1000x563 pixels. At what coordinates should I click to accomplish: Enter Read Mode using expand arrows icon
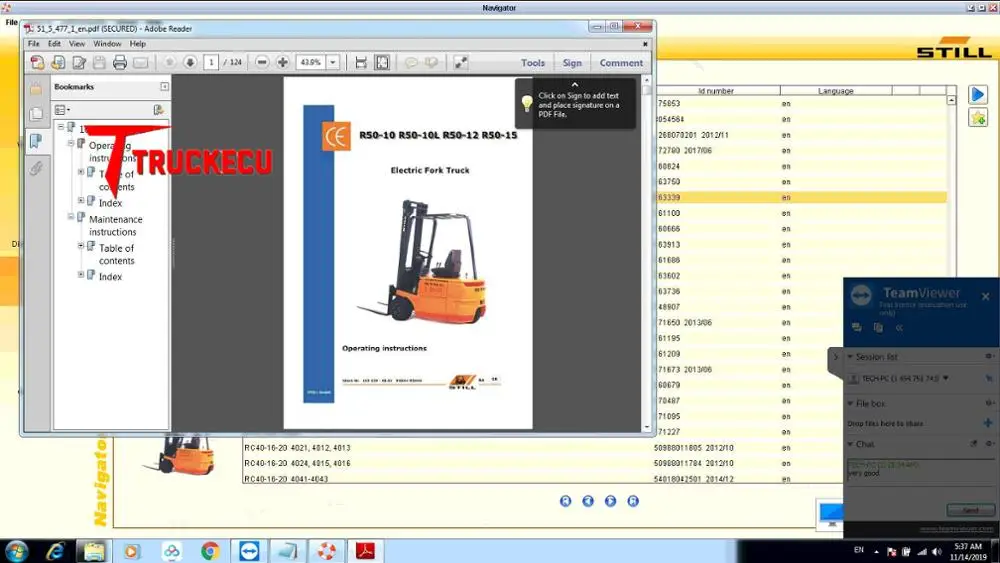tap(461, 62)
